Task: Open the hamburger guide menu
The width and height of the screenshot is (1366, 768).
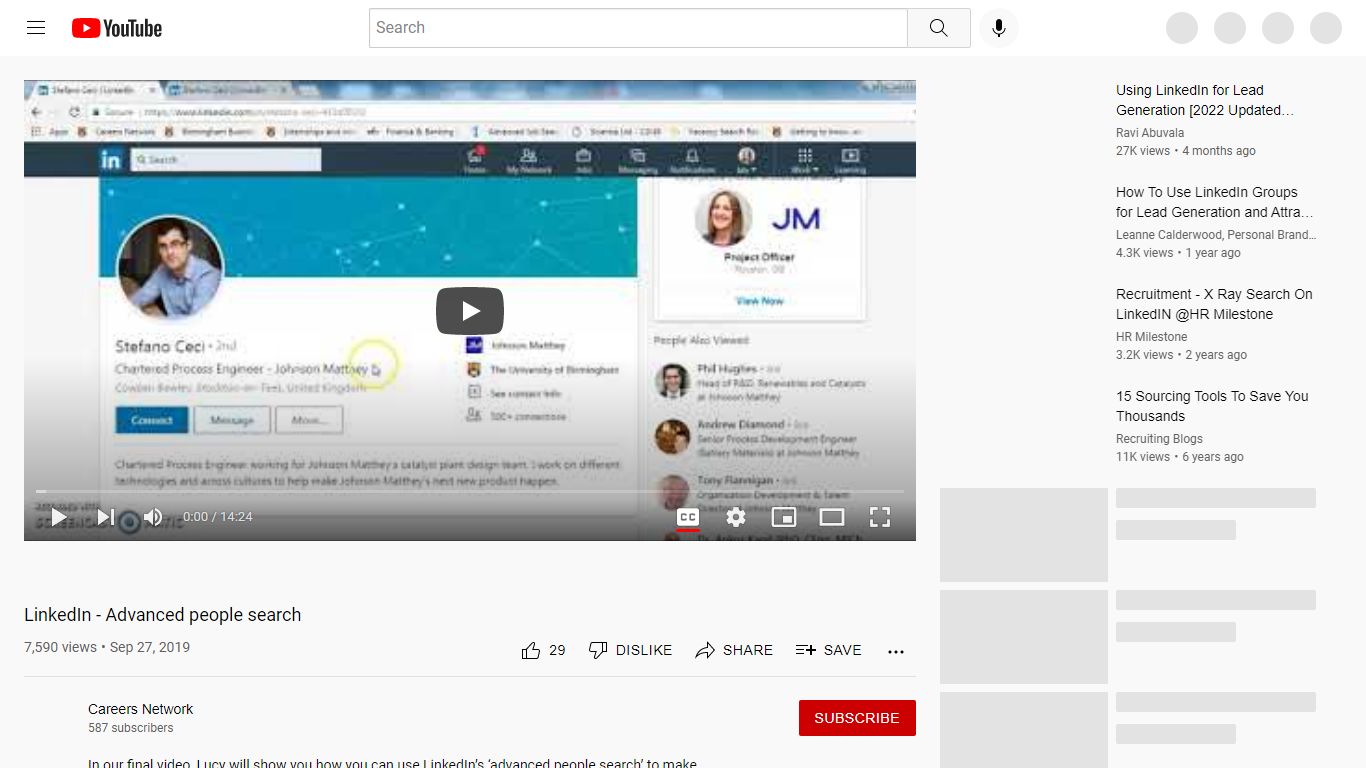Action: click(x=36, y=28)
